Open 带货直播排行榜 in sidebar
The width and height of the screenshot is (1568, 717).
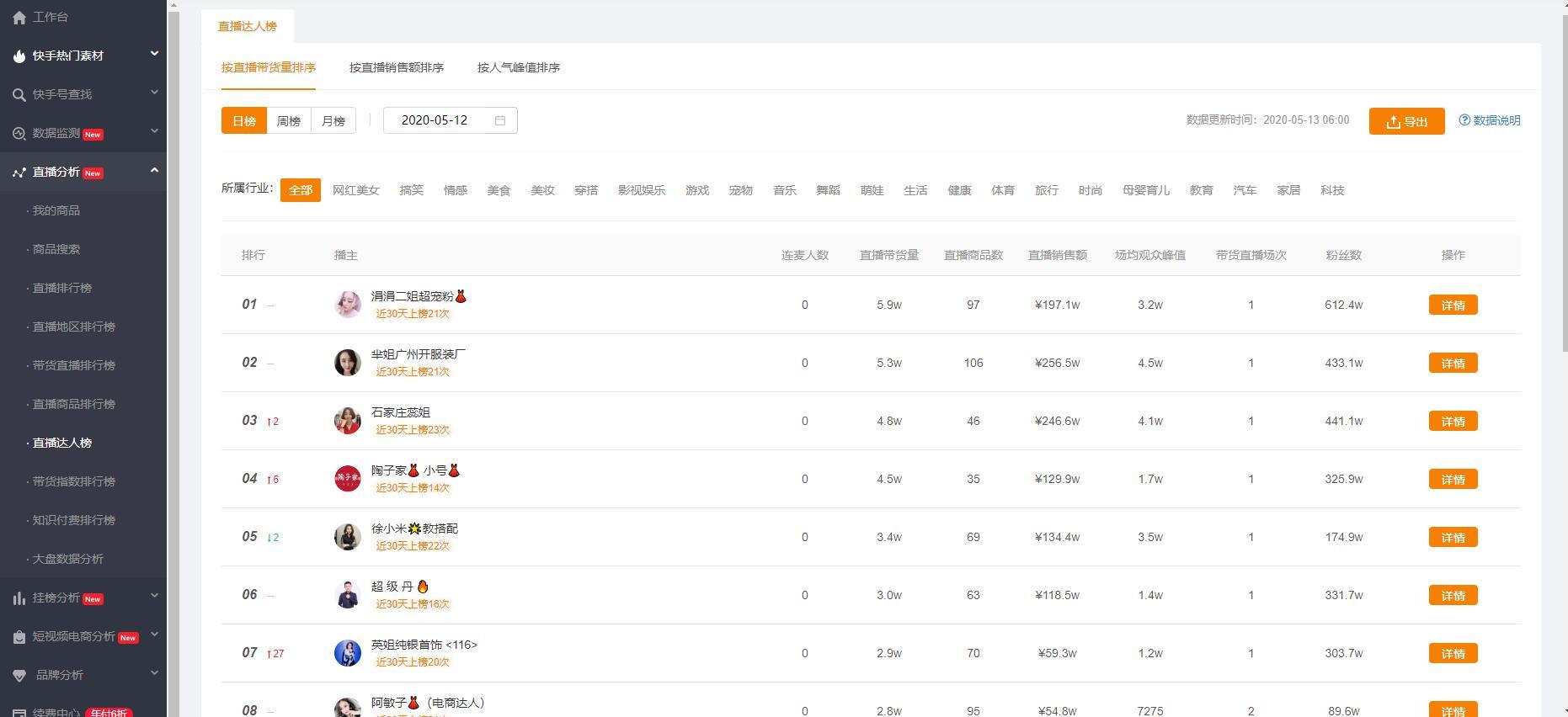click(73, 365)
